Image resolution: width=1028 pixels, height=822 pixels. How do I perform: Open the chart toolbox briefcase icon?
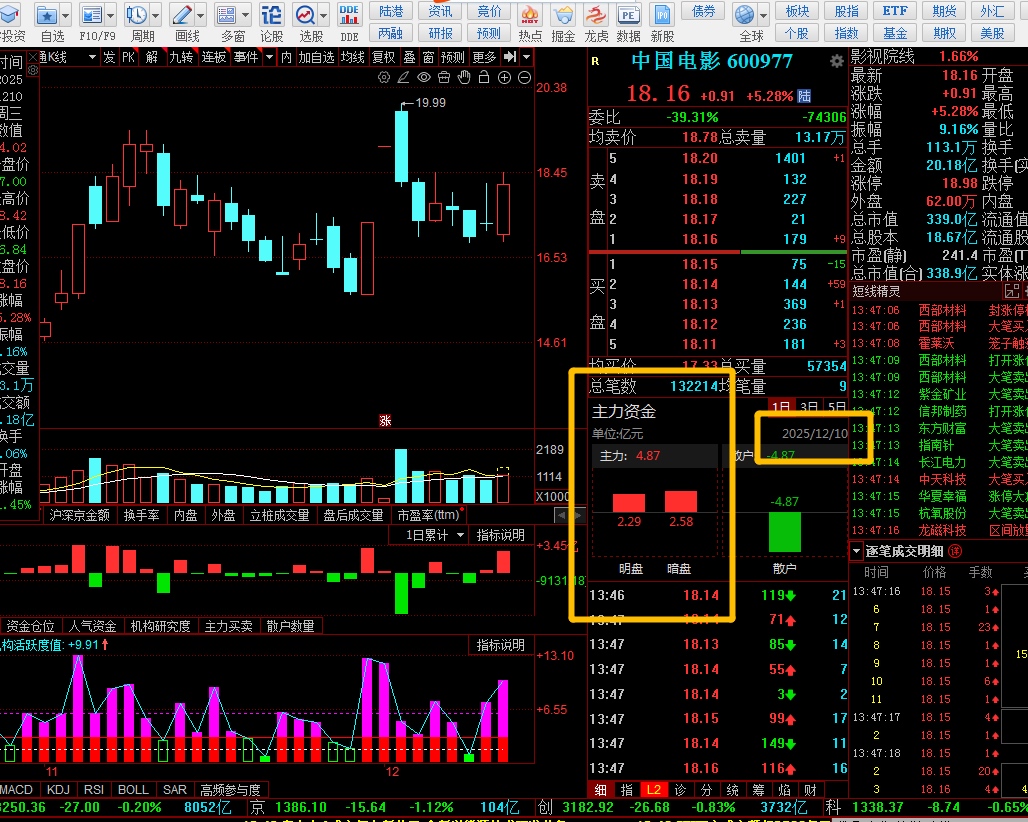click(444, 78)
